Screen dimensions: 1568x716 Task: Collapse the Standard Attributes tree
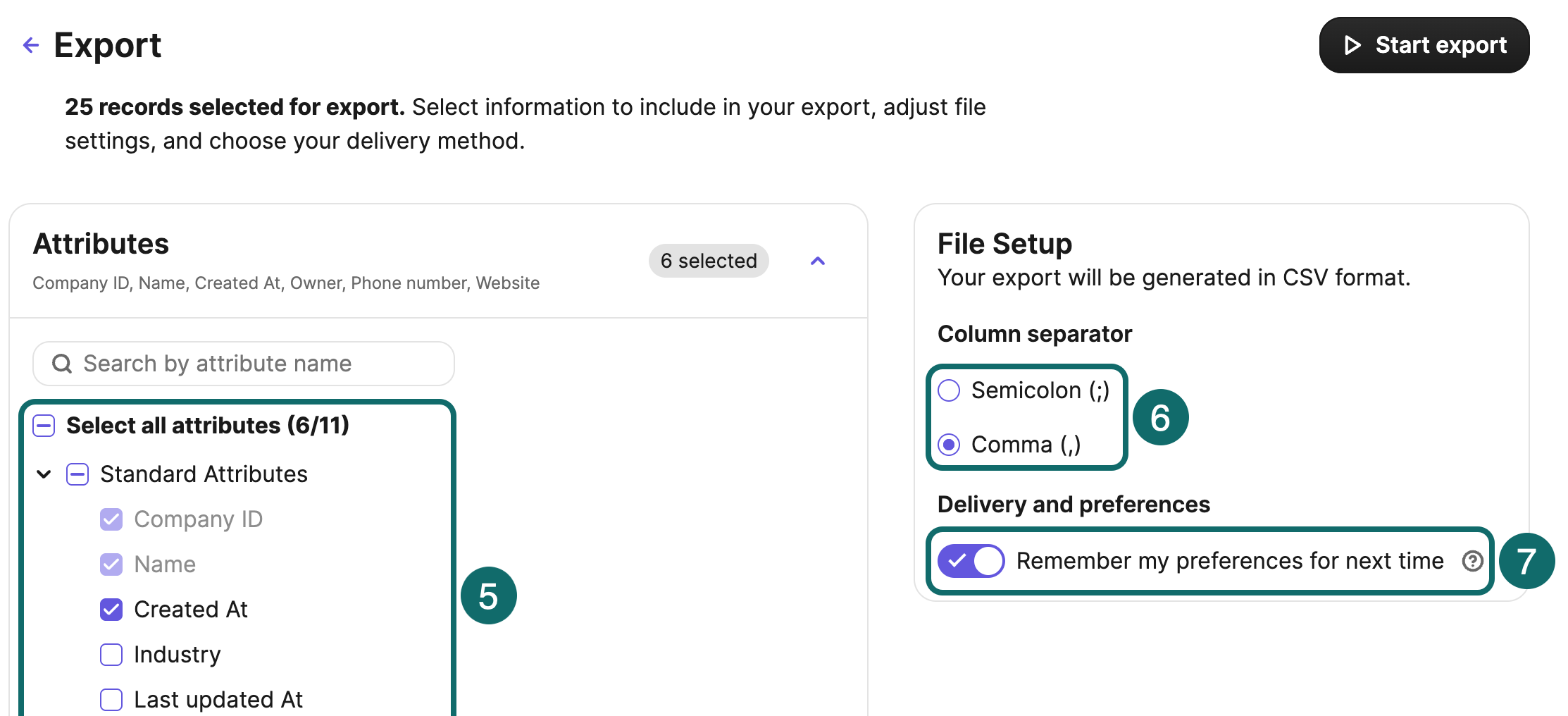[44, 474]
